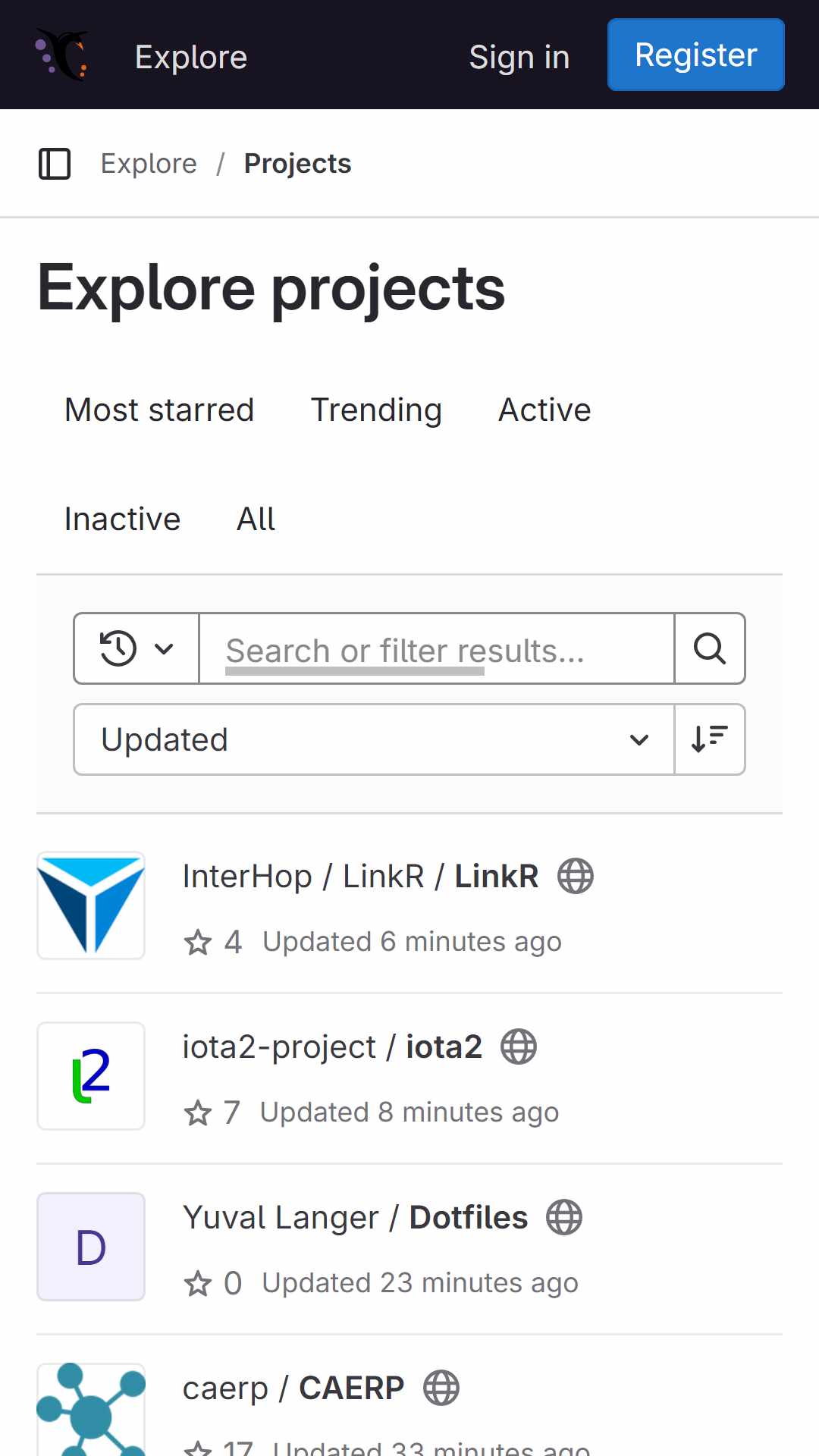This screenshot has height=1456, width=819.
Task: Click the star icon for iota2
Action: click(x=198, y=1113)
